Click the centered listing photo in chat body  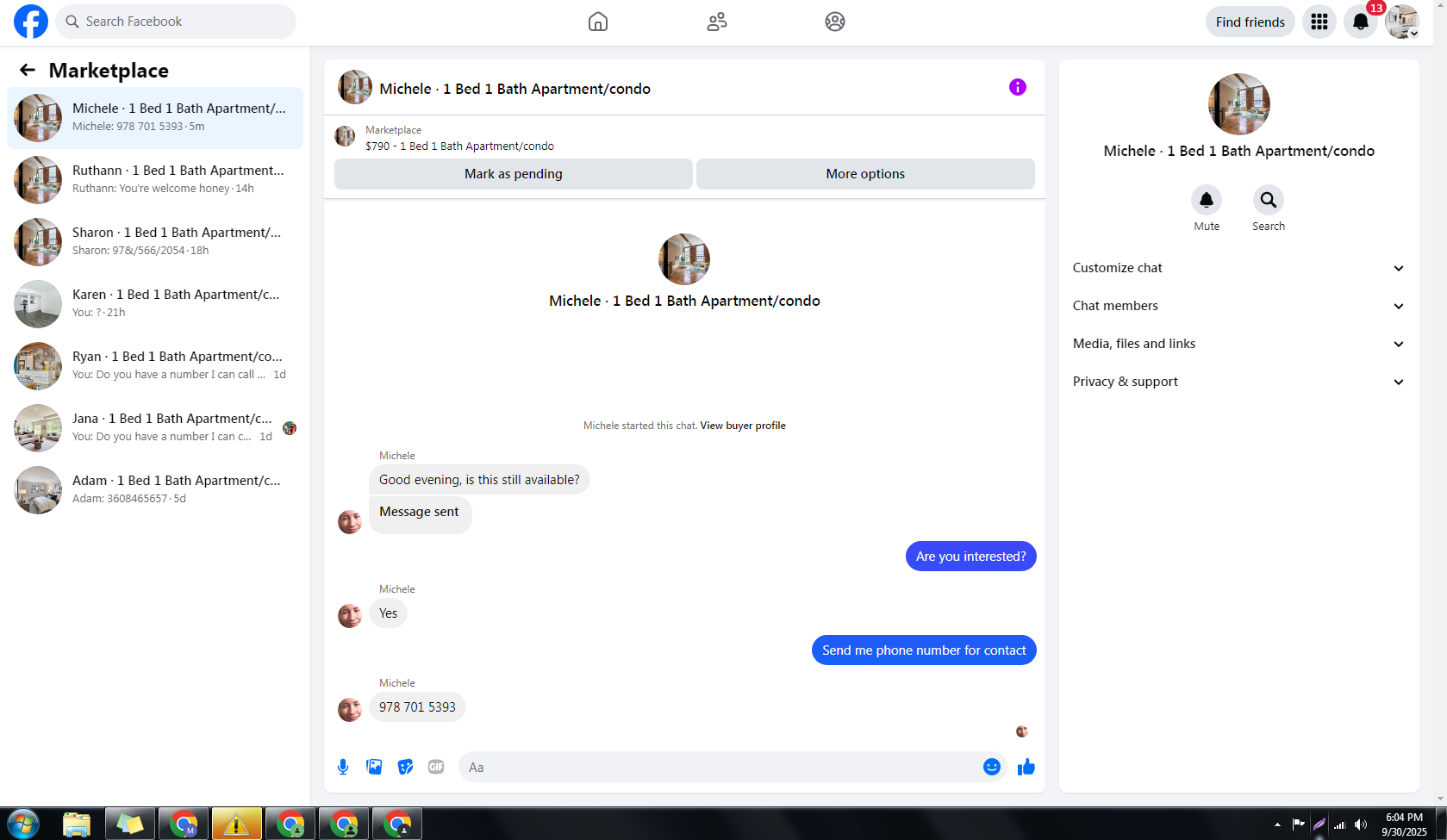tap(684, 259)
